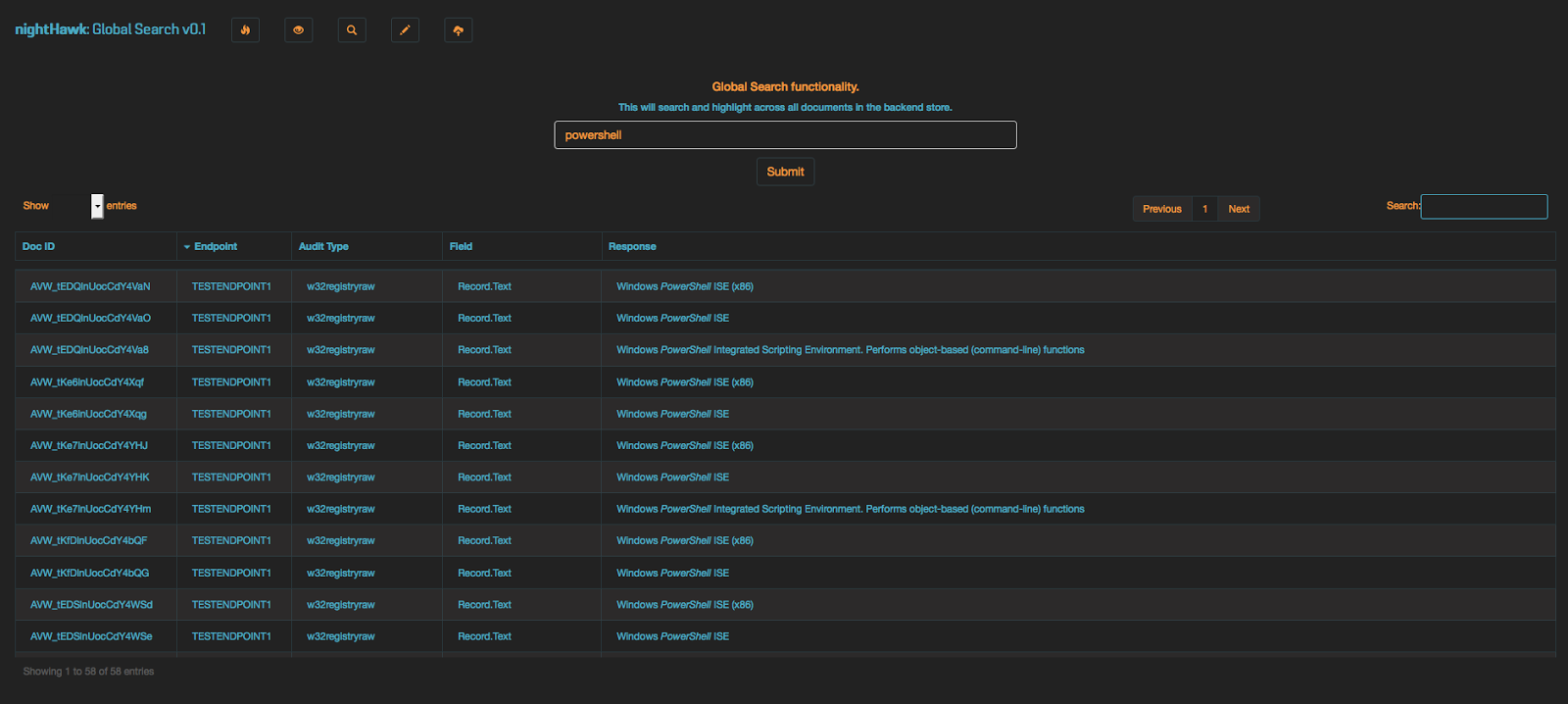Open doc AVW_tKe7inUocCdY4YHm

(x=90, y=509)
